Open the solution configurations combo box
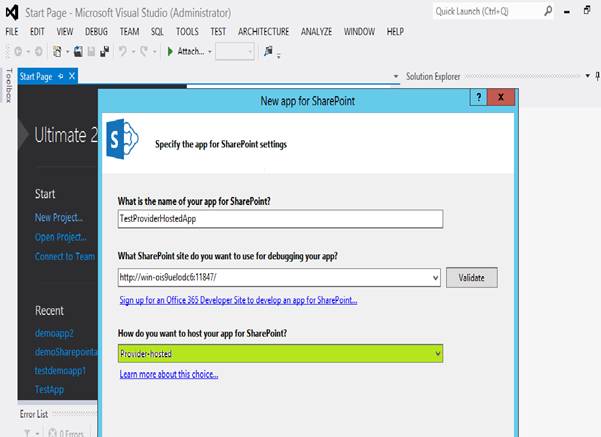The image size is (601, 437). tap(235, 51)
